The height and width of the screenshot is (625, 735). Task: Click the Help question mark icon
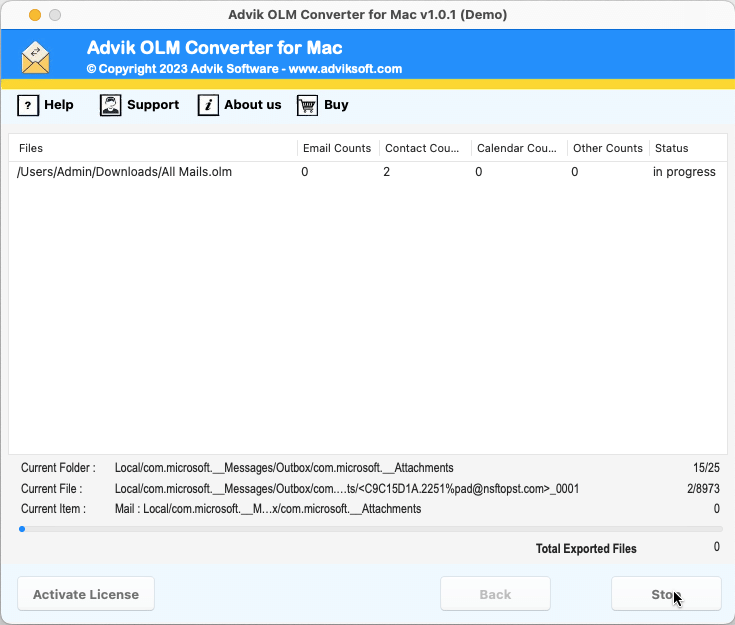coord(28,105)
